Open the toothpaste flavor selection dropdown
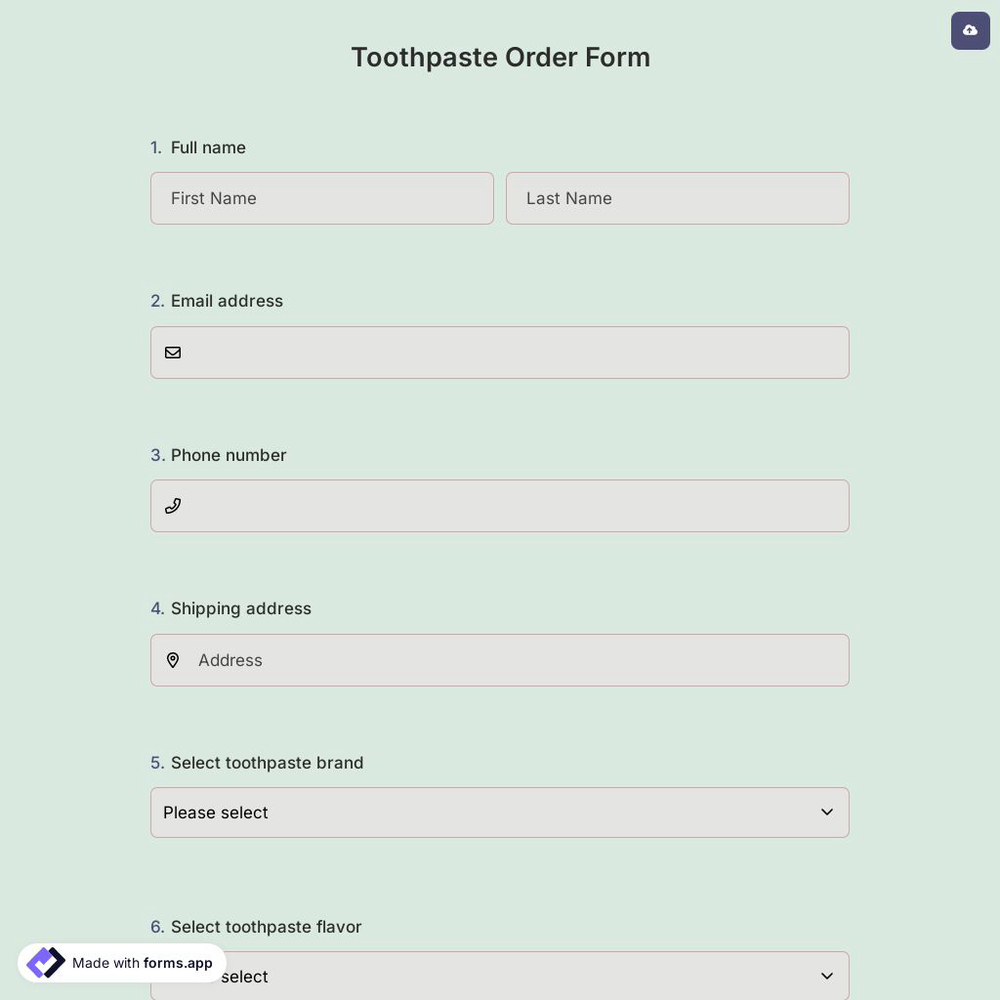 [x=500, y=975]
